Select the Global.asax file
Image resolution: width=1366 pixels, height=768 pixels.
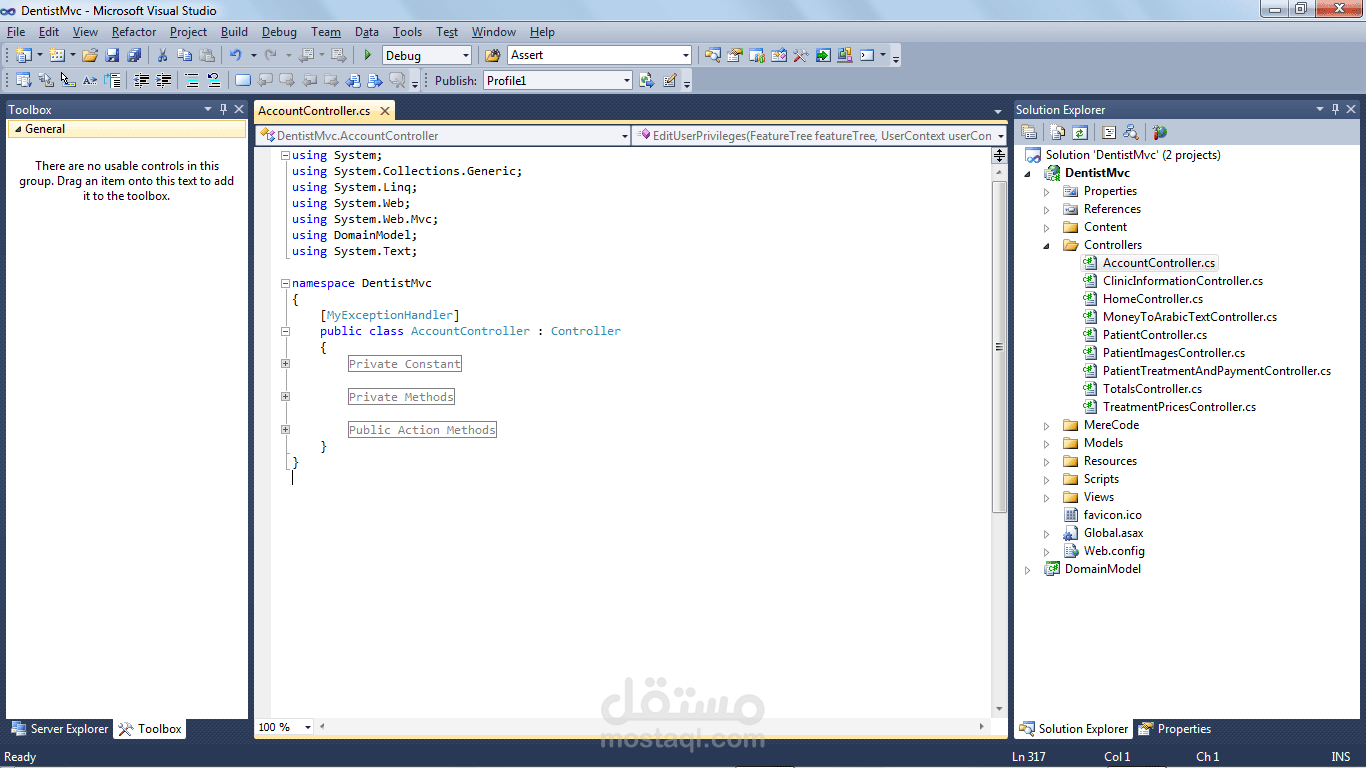click(x=1113, y=533)
